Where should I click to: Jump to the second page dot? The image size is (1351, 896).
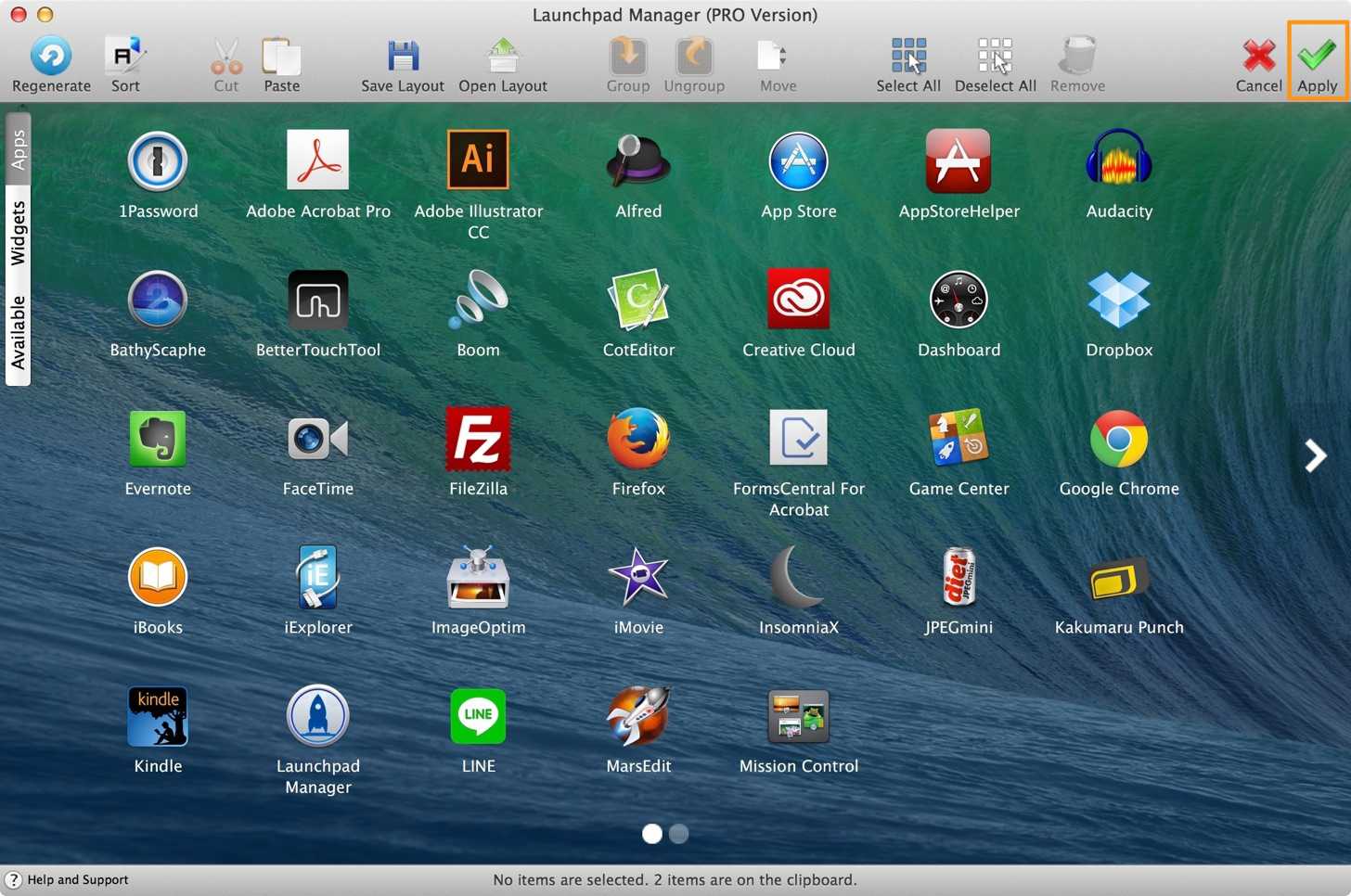coord(679,834)
